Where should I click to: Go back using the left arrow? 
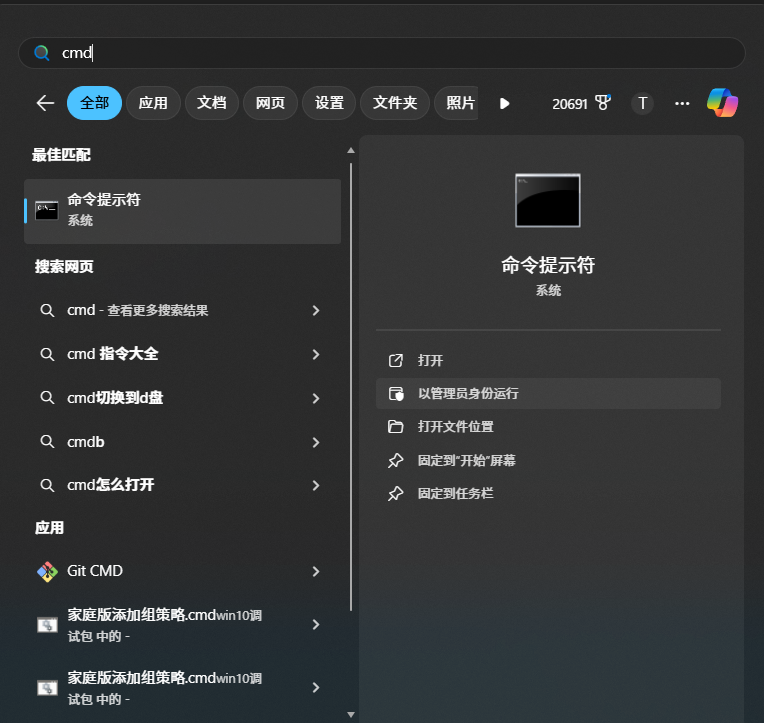point(45,103)
